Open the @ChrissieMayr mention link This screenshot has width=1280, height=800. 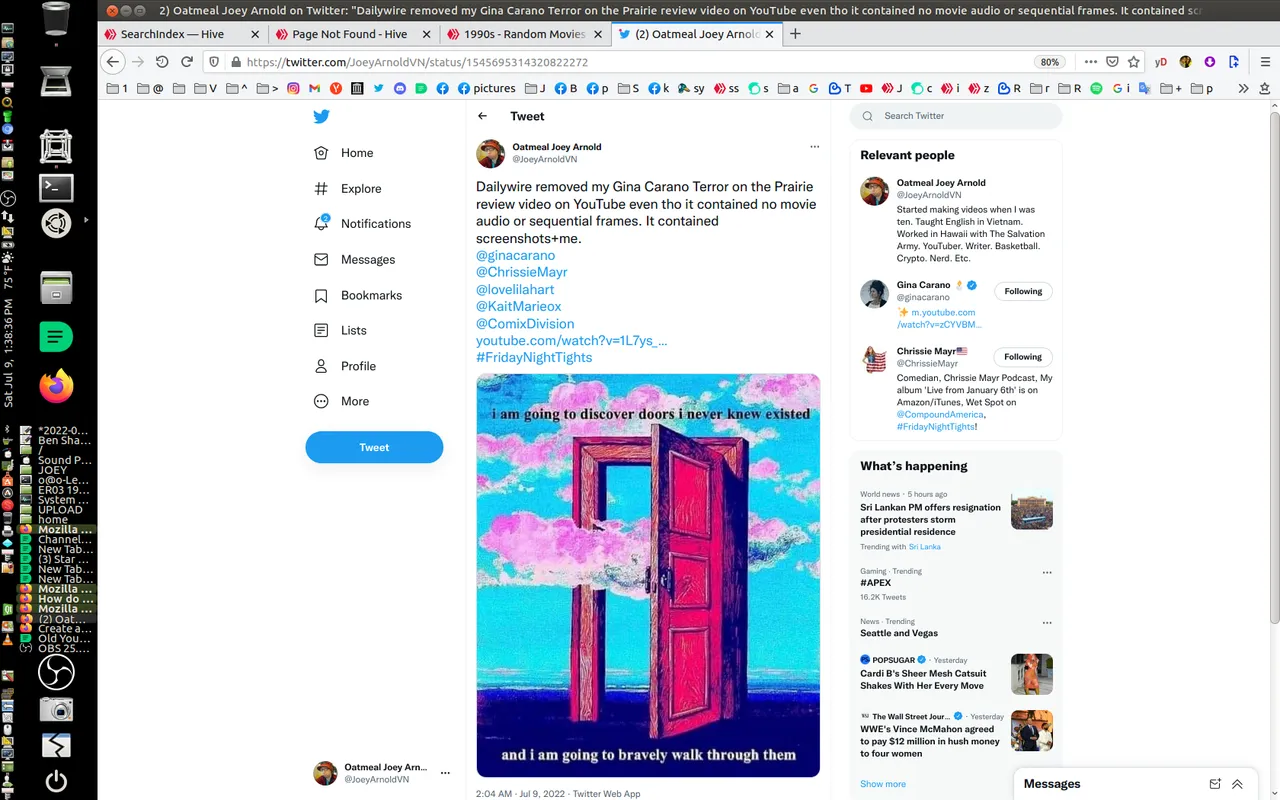521,272
